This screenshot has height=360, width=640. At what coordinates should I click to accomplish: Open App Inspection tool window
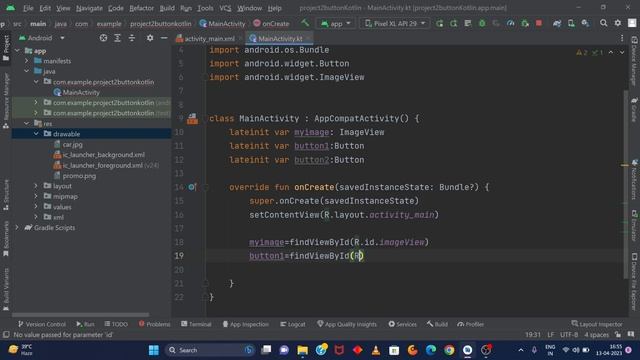(x=246, y=324)
